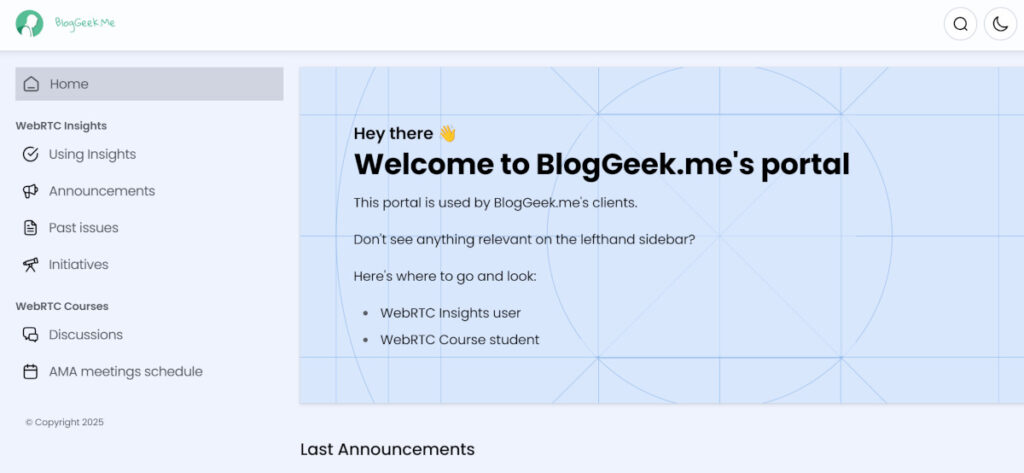Click the Initiatives telescope icon
The height and width of the screenshot is (473, 1024).
point(31,265)
